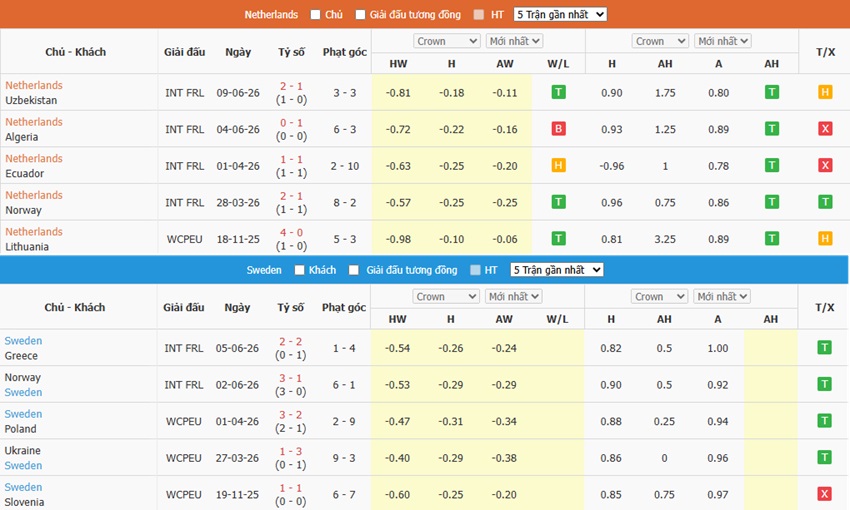Open Sweden 5 Trận gần nhất dropdown
This screenshot has height=510, width=850.
557,270
